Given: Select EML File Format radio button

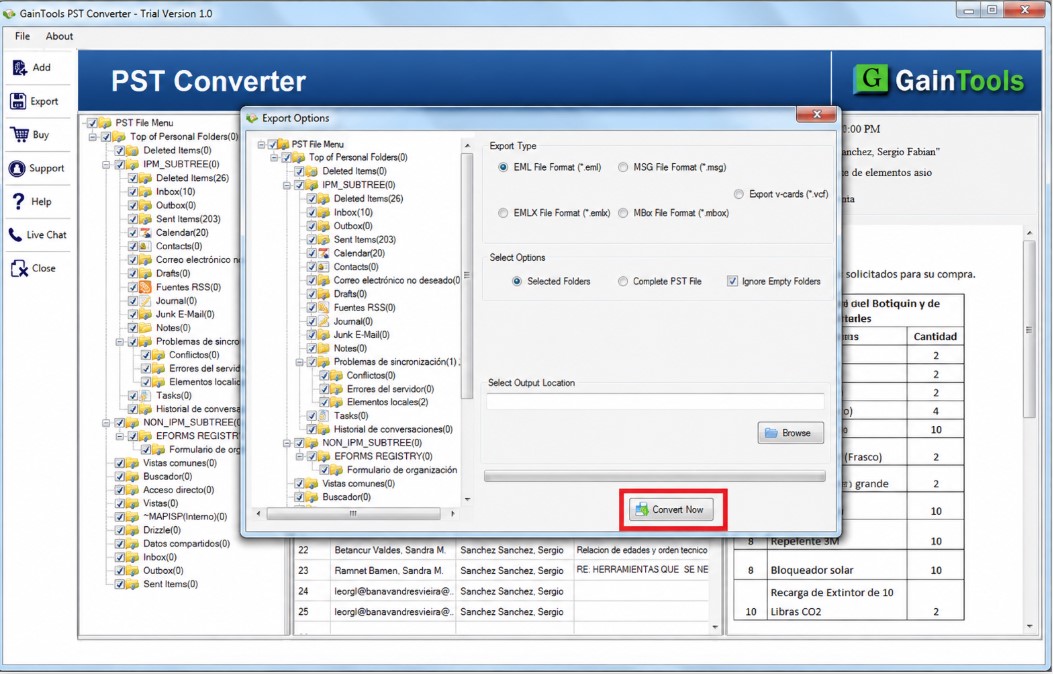Looking at the screenshot, I should (503, 167).
